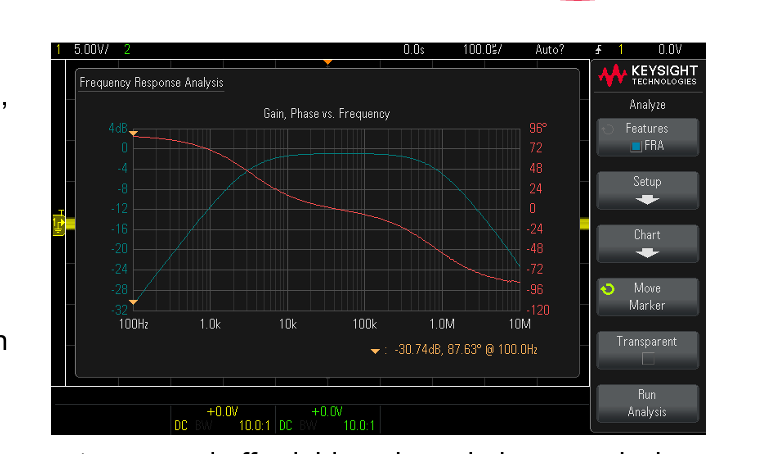Click the trigger rising edge icon
This screenshot has width=759, height=454.
tap(599, 49)
